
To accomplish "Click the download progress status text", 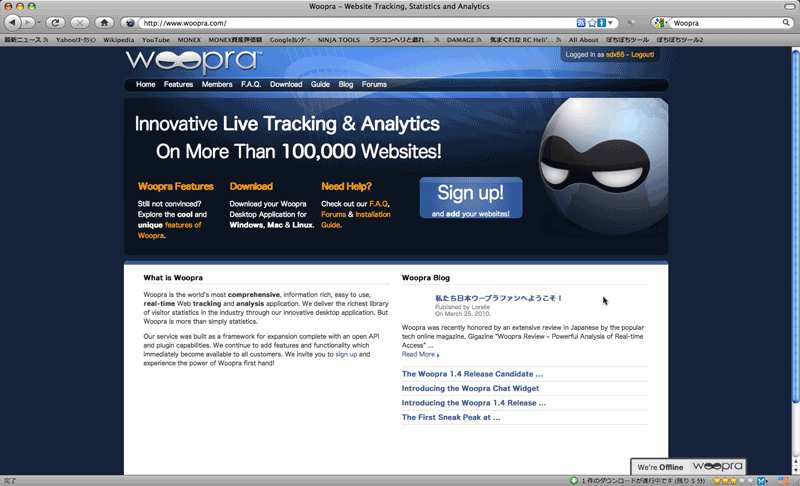I will click(643, 481).
